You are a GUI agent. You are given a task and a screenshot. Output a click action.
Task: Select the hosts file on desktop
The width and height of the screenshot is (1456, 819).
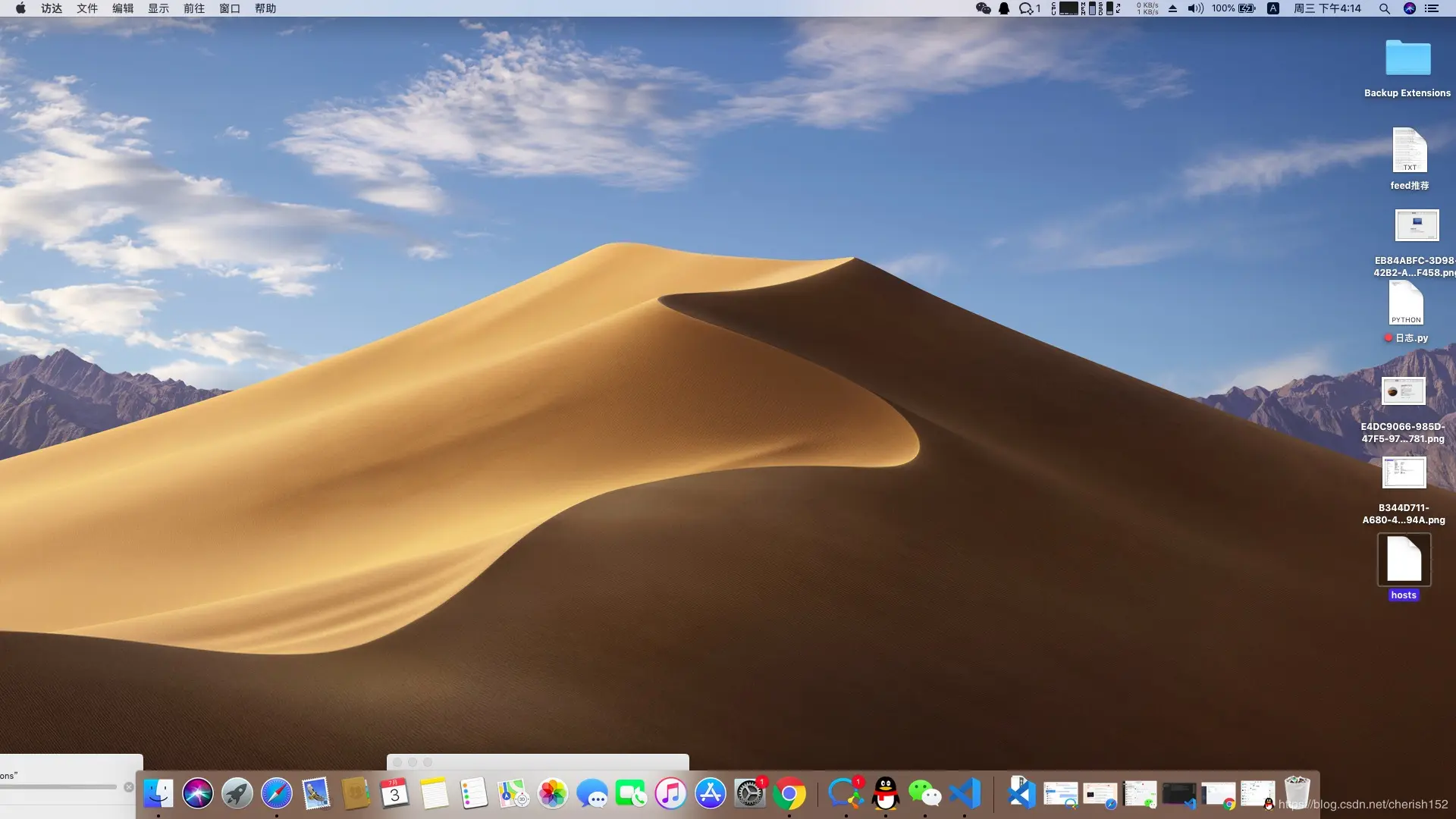pyautogui.click(x=1404, y=560)
